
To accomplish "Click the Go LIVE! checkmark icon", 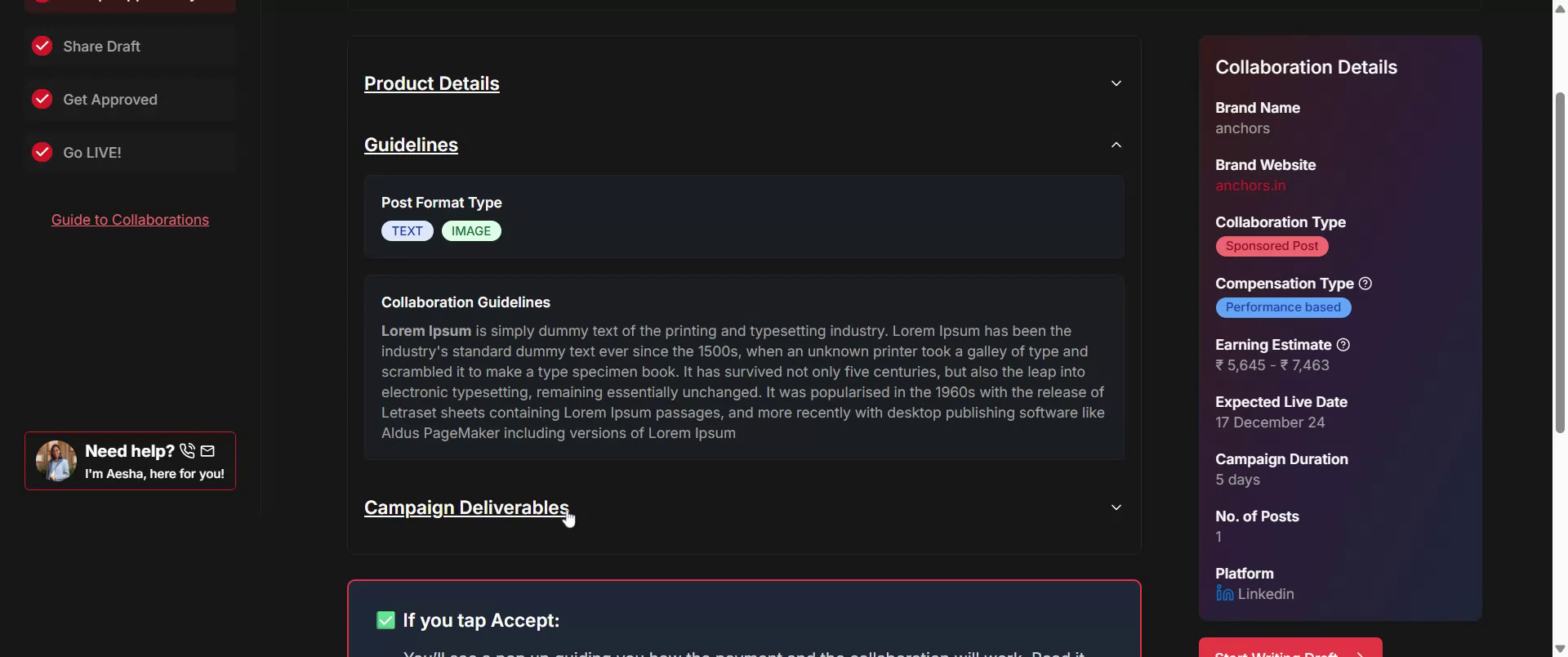I will click(42, 152).
